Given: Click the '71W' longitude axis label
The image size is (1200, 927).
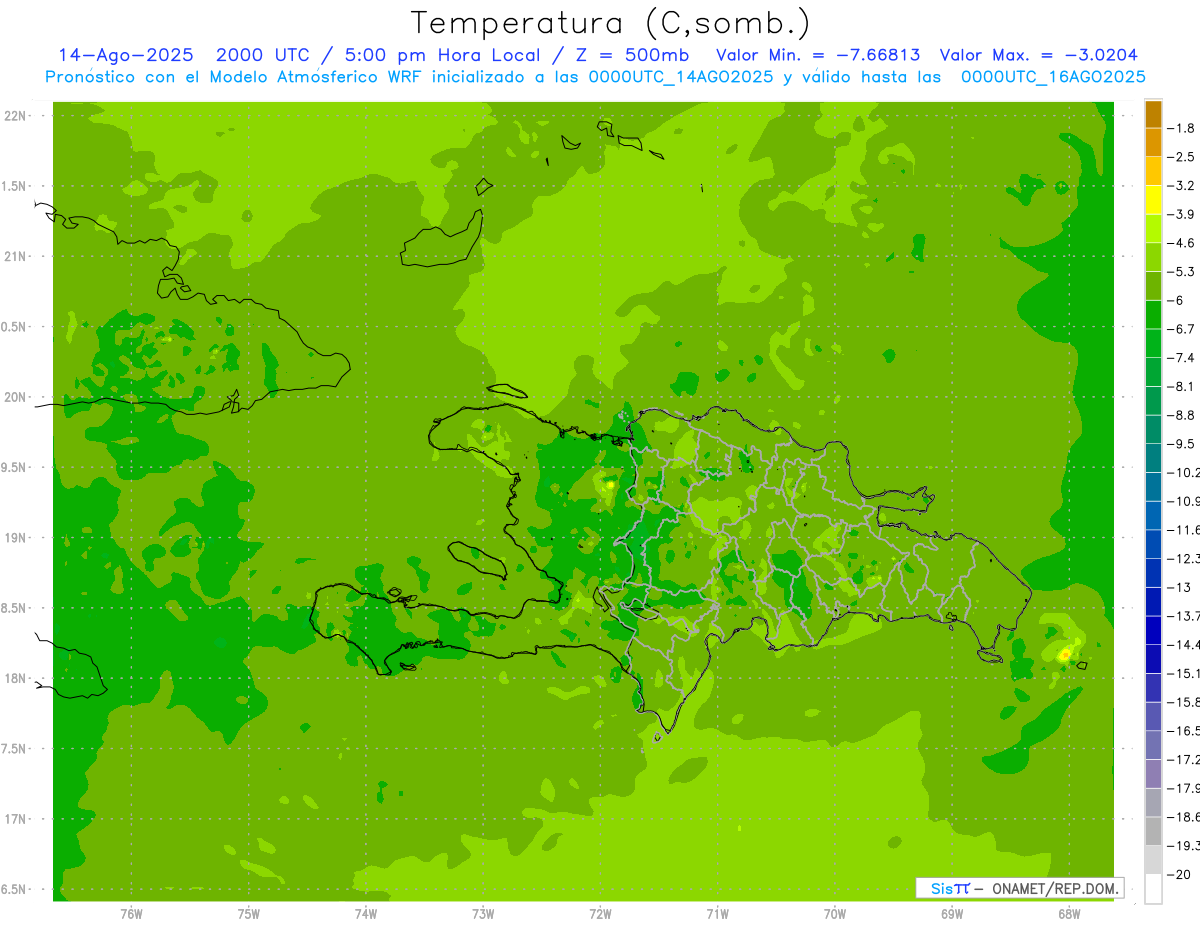Looking at the screenshot, I should pyautogui.click(x=717, y=913).
